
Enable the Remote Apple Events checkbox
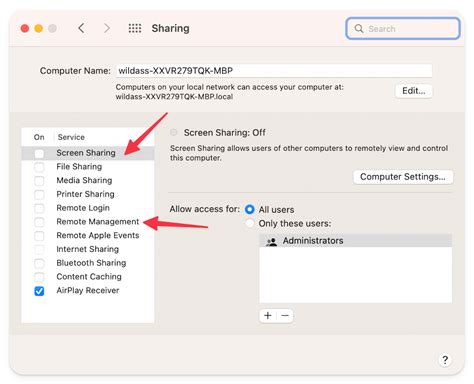39,236
